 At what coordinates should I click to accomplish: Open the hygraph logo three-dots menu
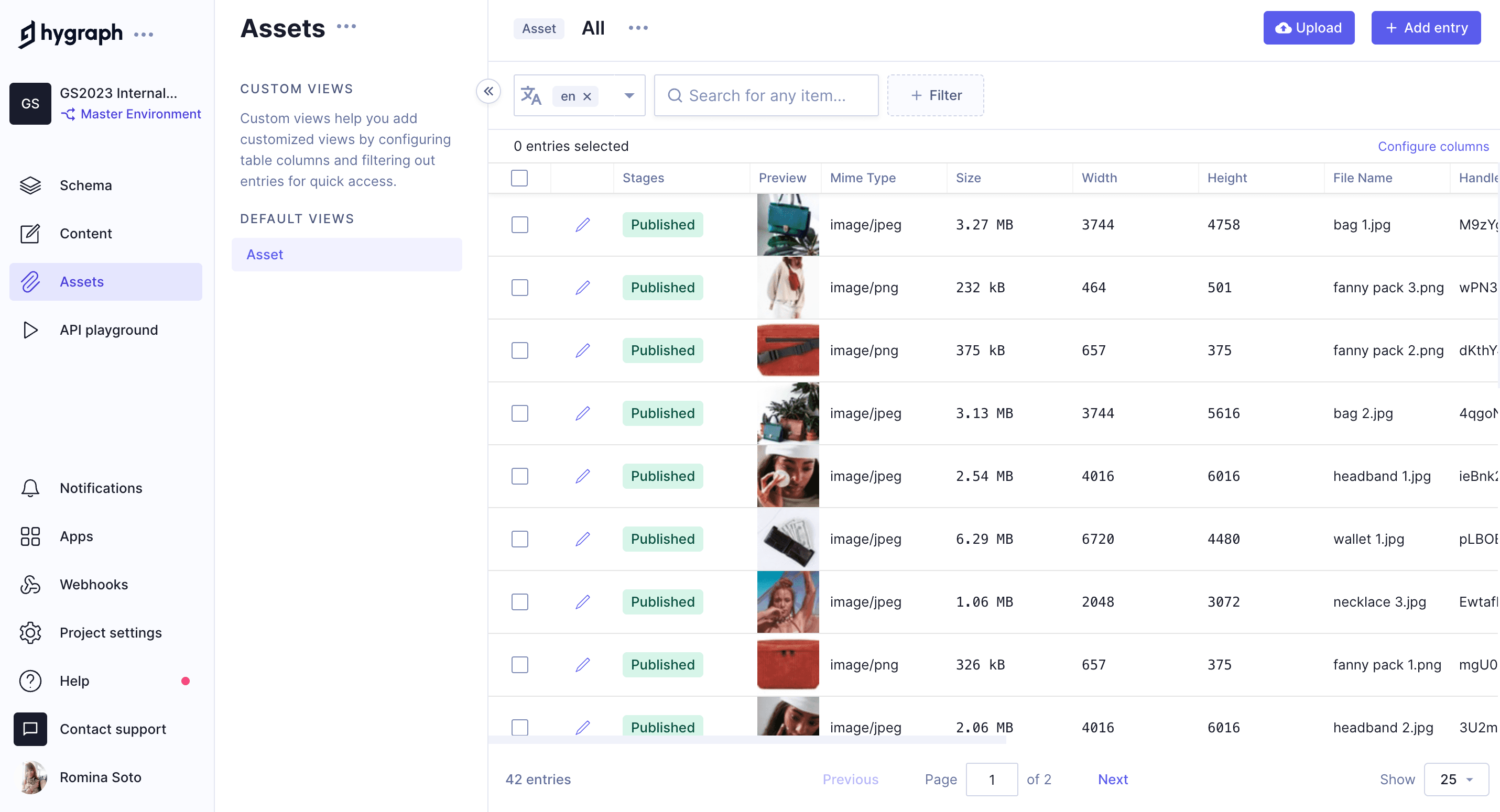click(x=143, y=35)
